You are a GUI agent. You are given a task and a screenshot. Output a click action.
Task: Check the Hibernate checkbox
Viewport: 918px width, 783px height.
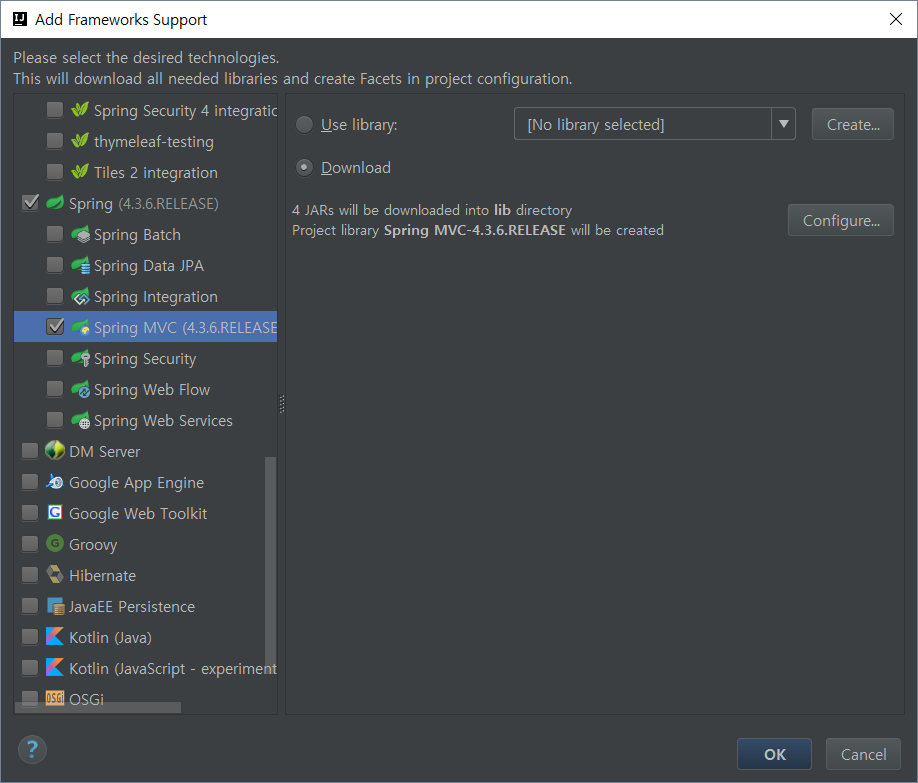point(30,575)
